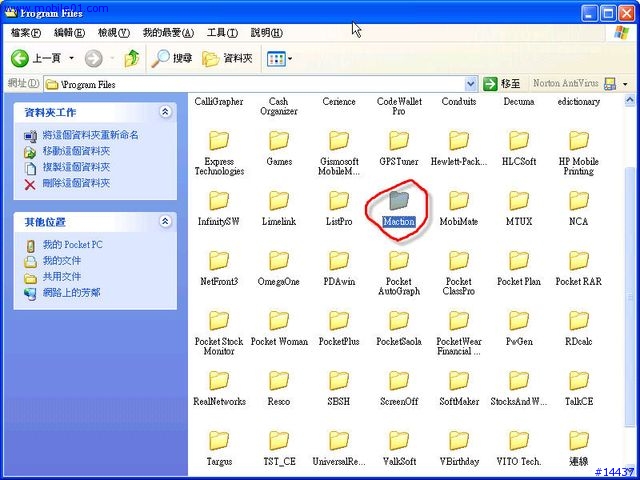Select the PocketPlus folder icon
The image size is (640, 480).
(x=339, y=320)
